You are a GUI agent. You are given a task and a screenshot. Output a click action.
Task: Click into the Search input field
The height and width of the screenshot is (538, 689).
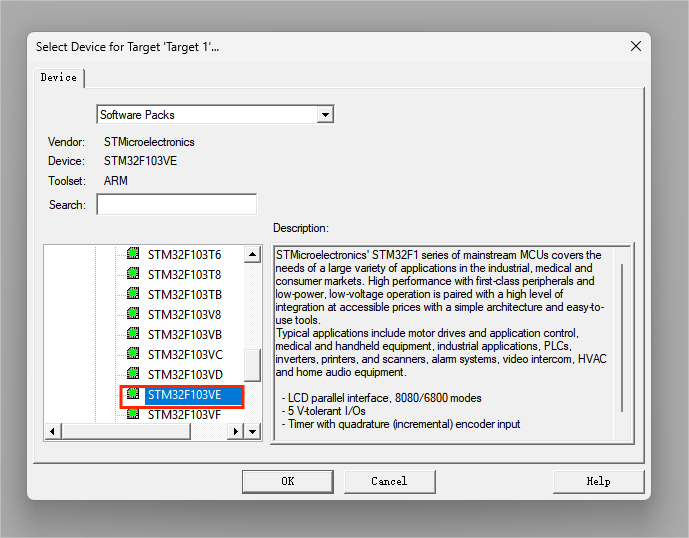click(176, 205)
